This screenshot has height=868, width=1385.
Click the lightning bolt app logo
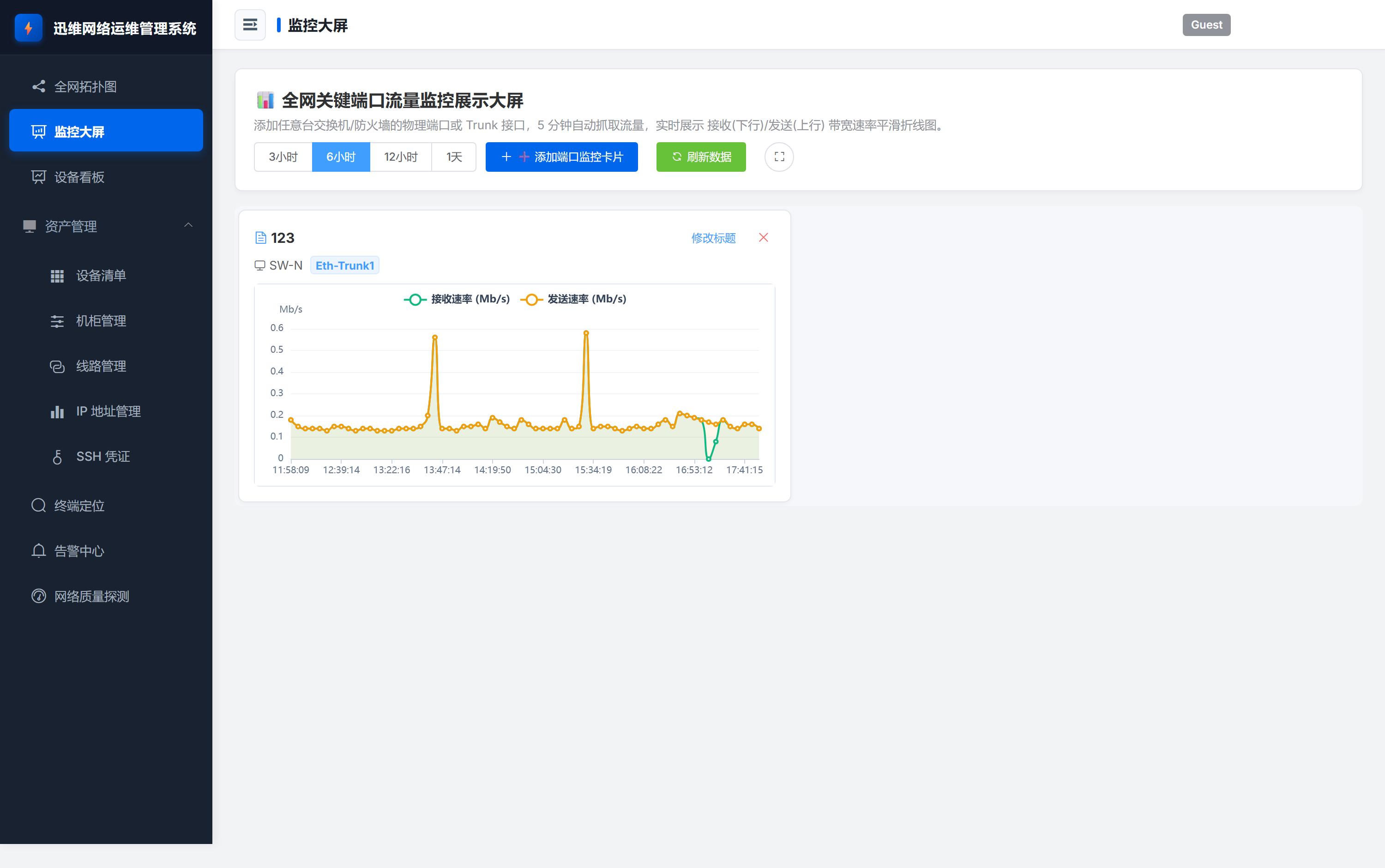(x=28, y=28)
